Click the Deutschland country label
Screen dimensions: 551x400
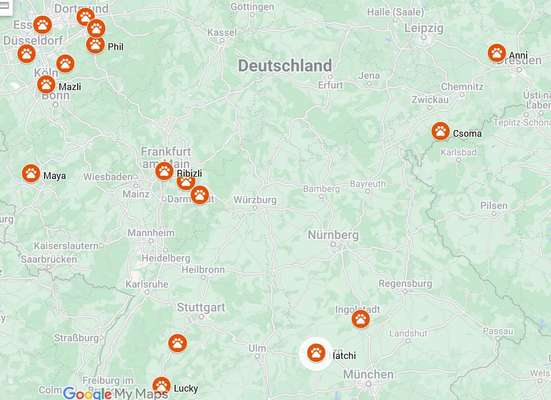(285, 66)
